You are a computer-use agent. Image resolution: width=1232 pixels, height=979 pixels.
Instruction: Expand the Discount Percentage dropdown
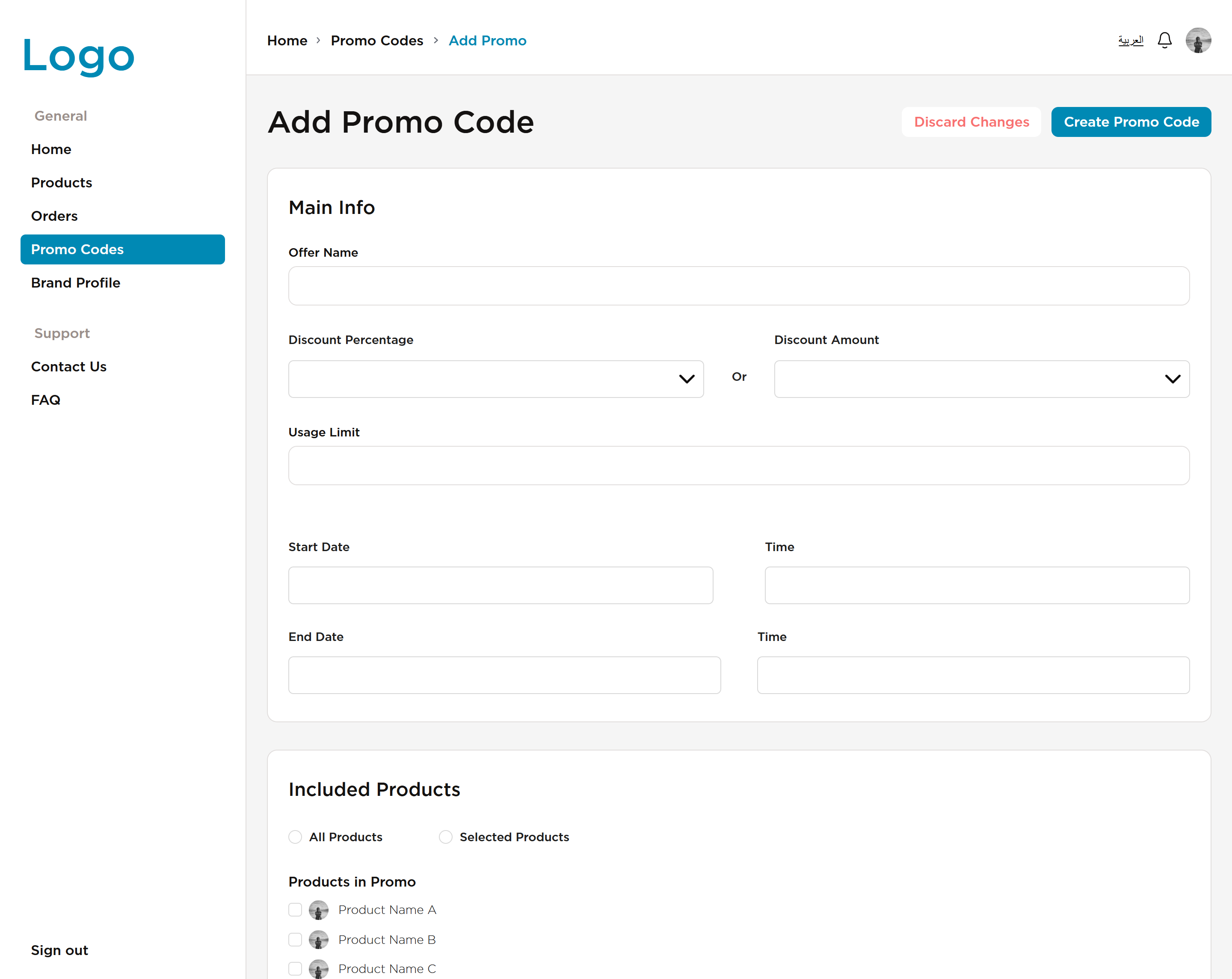click(x=495, y=378)
